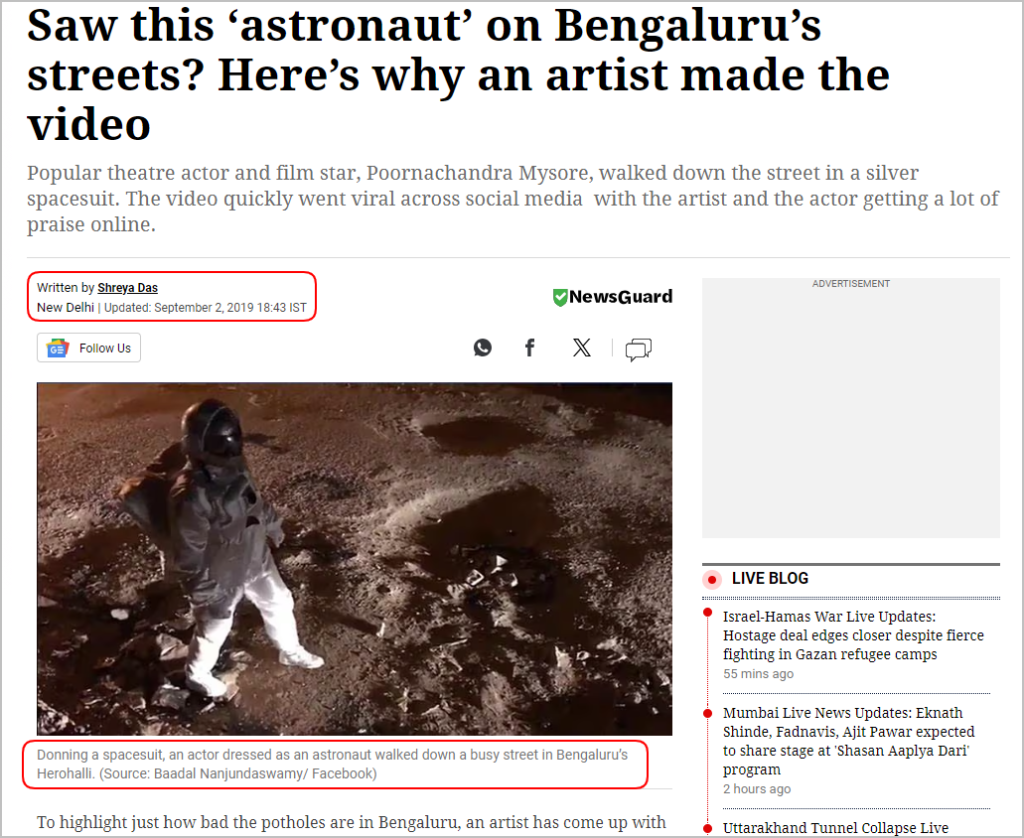Share article on Facebook icon
Screen dimensions: 1024x838
pyautogui.click(x=530, y=347)
